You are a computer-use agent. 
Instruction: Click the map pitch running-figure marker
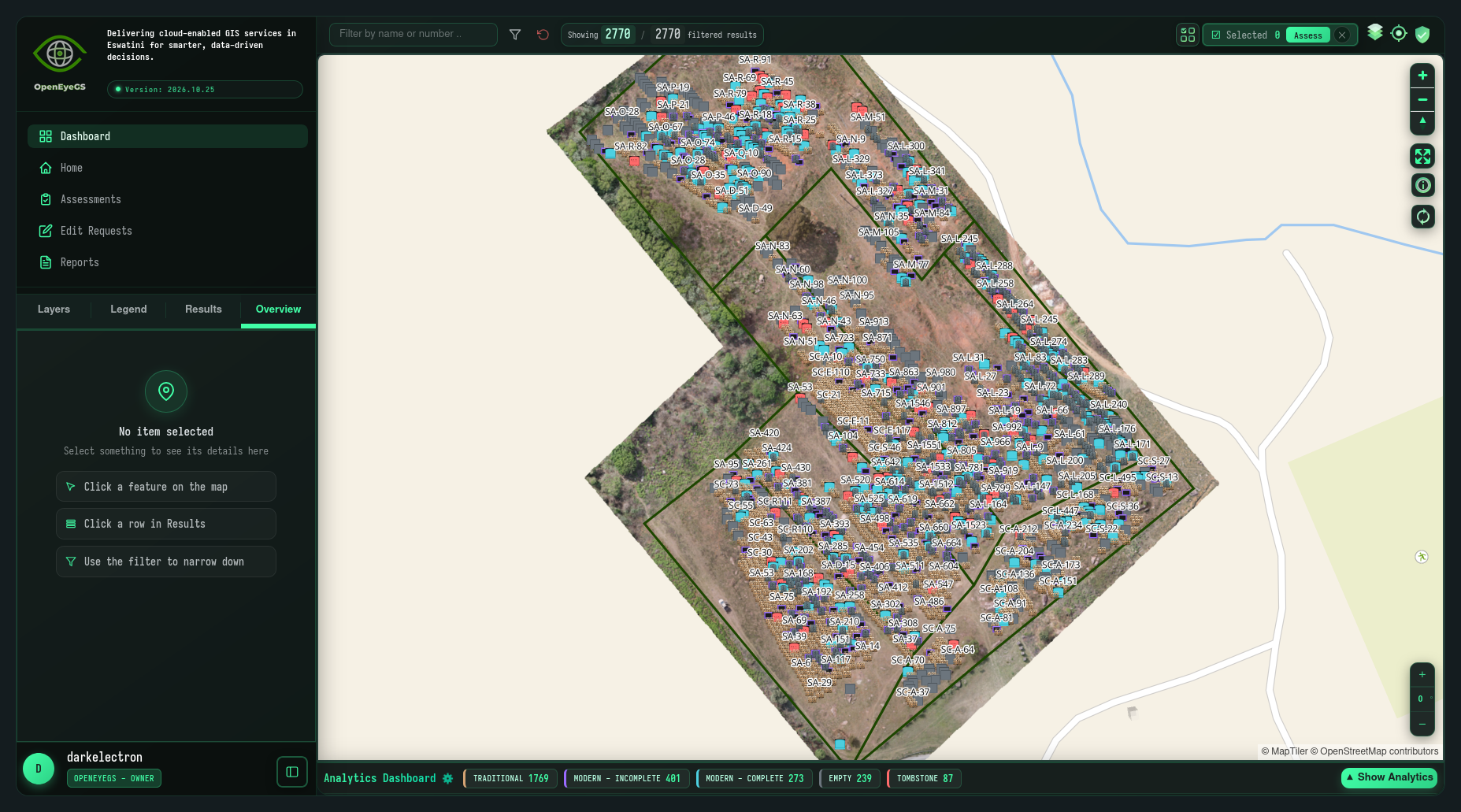pyautogui.click(x=1422, y=557)
